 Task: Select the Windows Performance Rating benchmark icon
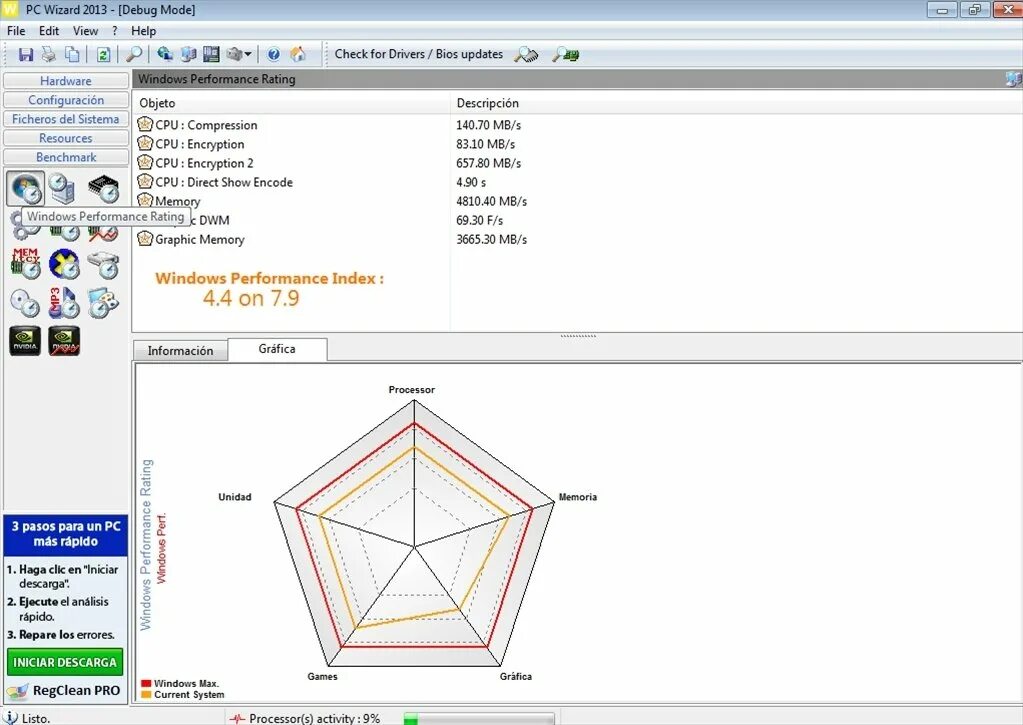(x=25, y=188)
